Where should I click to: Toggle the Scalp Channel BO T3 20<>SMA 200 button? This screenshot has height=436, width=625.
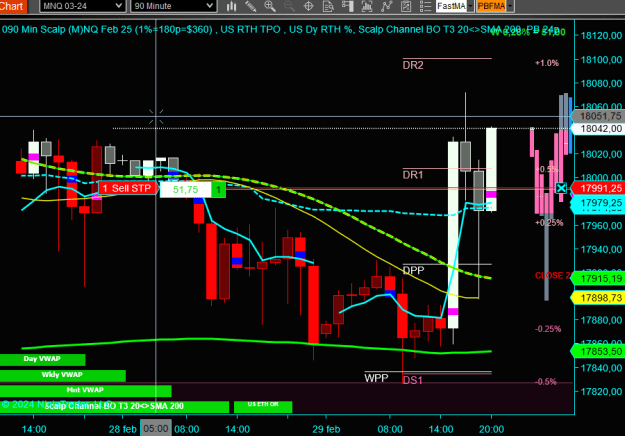pos(114,407)
